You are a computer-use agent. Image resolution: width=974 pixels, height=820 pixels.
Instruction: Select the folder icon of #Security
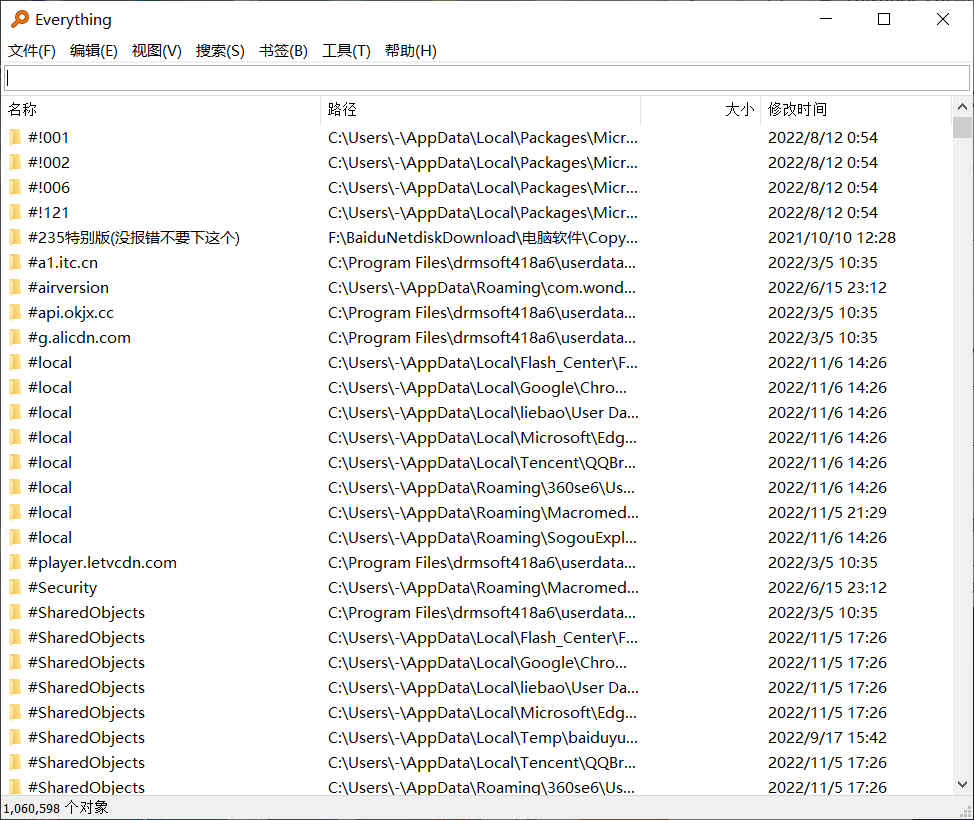15,587
